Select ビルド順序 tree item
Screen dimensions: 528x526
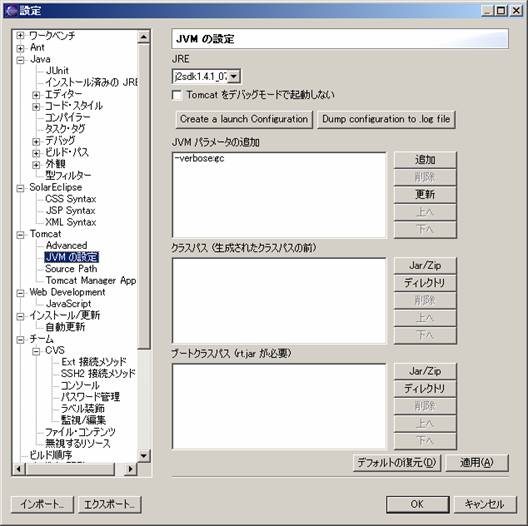(51, 455)
